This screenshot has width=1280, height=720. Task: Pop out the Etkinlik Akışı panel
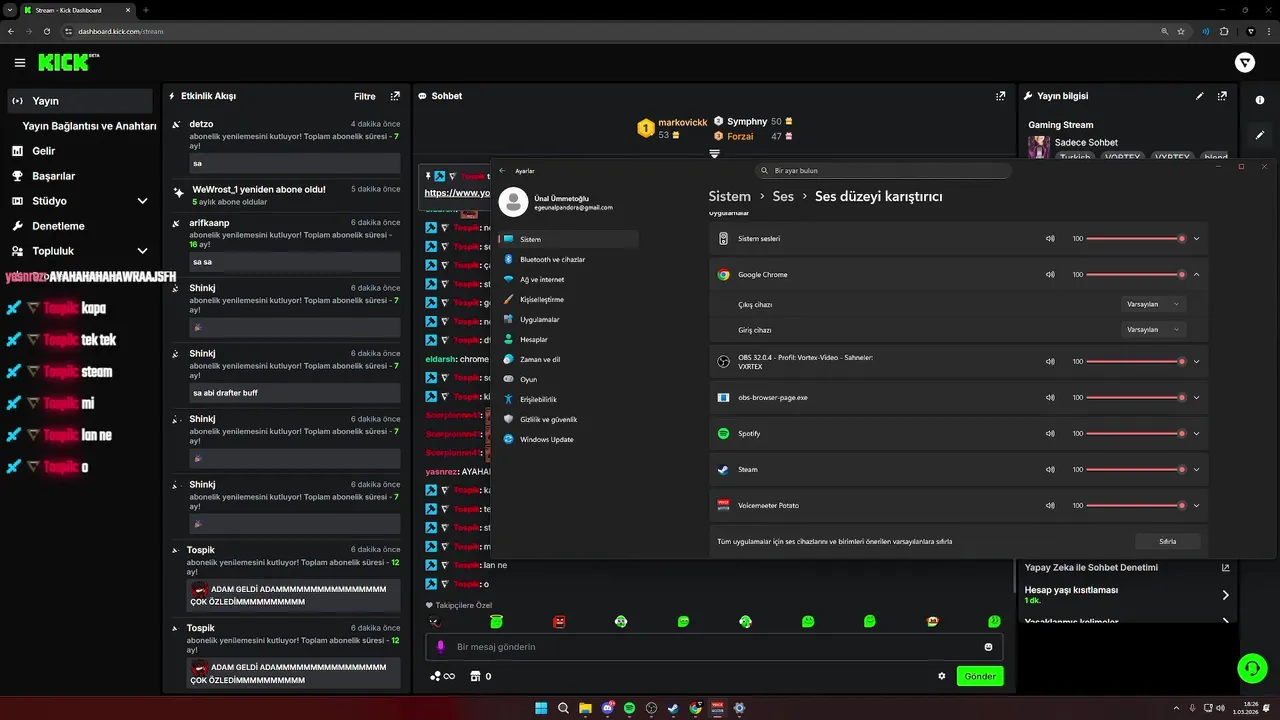click(x=395, y=96)
